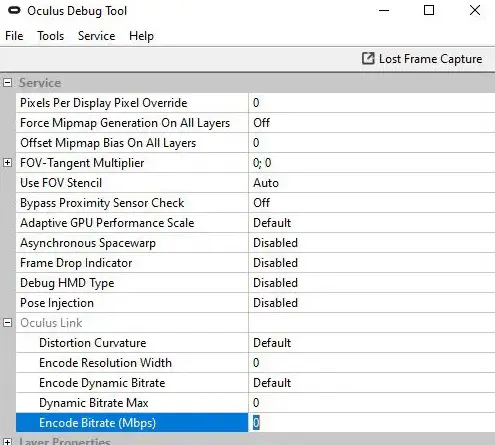This screenshot has height=445, width=495.
Task: Edit FOV-Tangent Multiplier value 0; 0
Action: (372, 163)
